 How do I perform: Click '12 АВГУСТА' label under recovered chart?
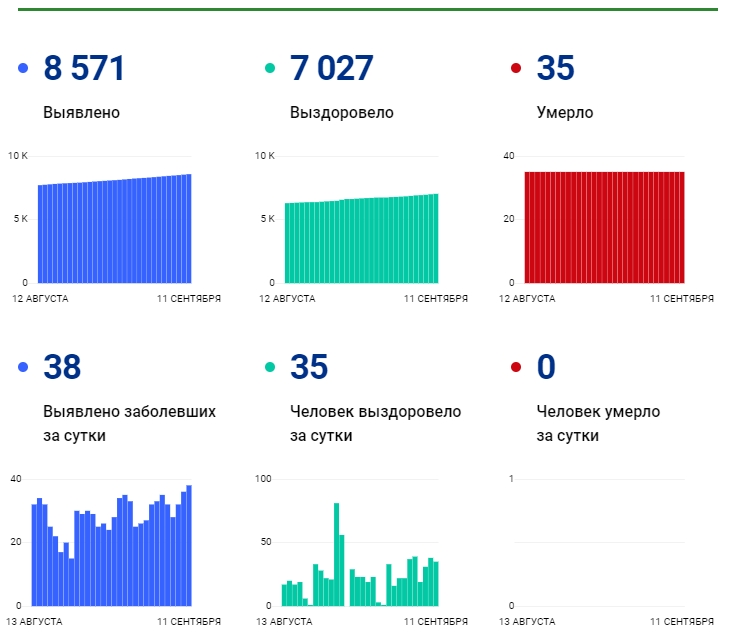[287, 299]
